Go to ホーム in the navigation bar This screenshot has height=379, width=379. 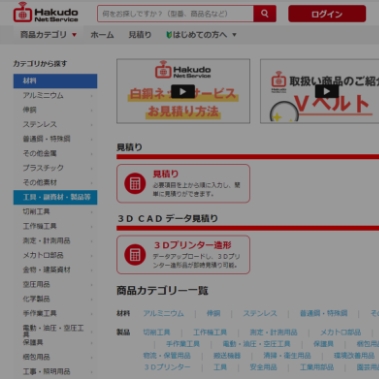coord(102,35)
